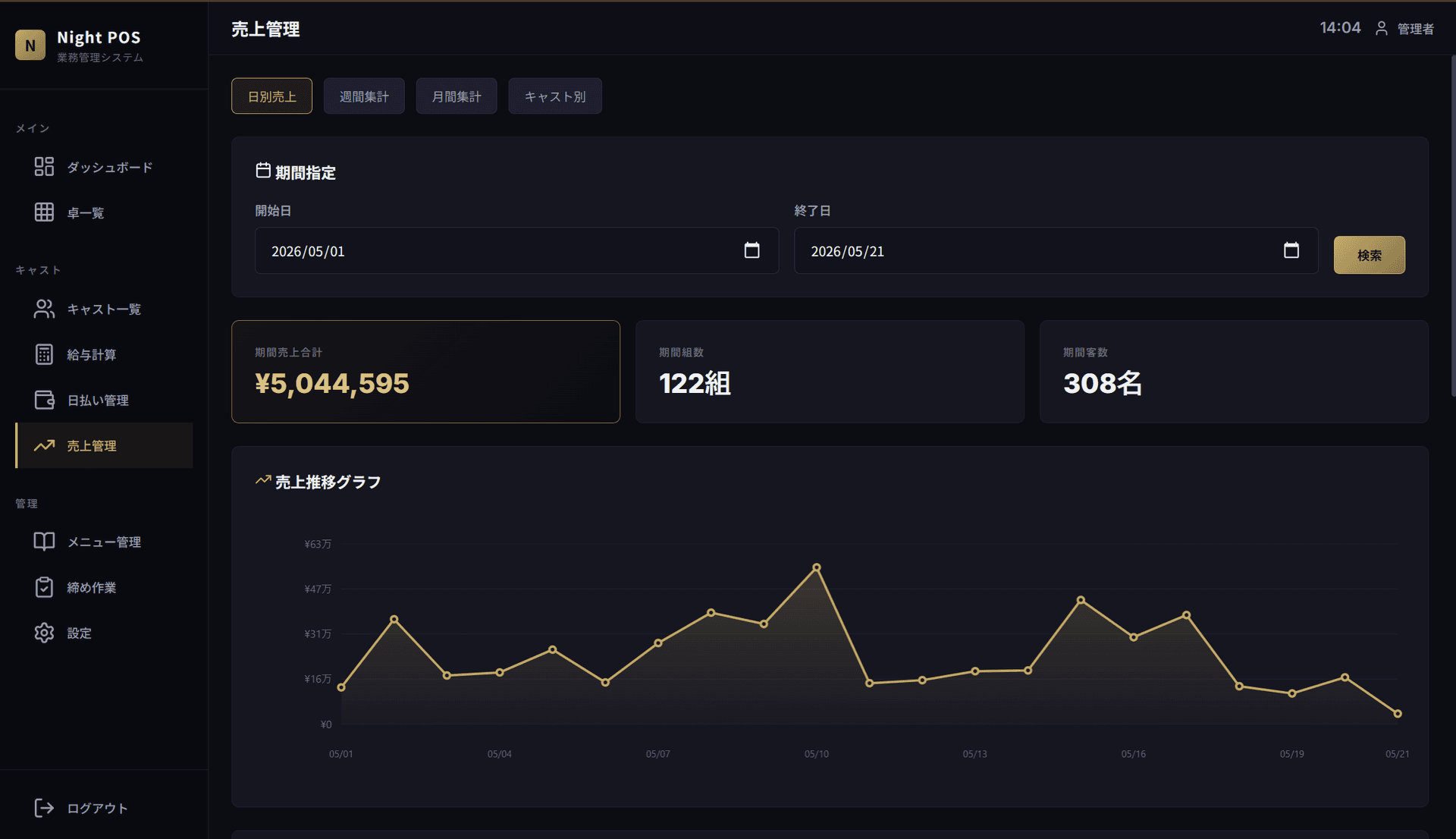Click the 管理者 user profile icon

coord(1382,28)
